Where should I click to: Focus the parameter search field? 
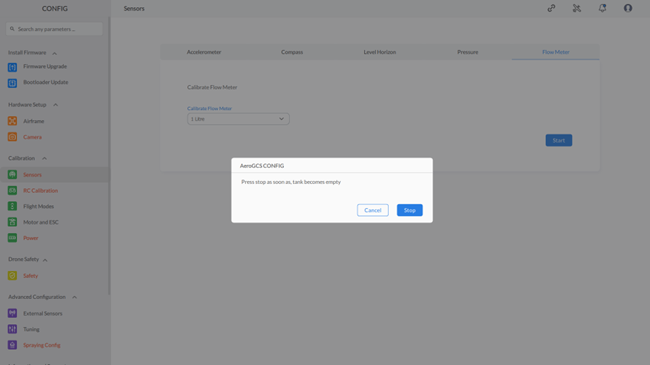[54, 29]
